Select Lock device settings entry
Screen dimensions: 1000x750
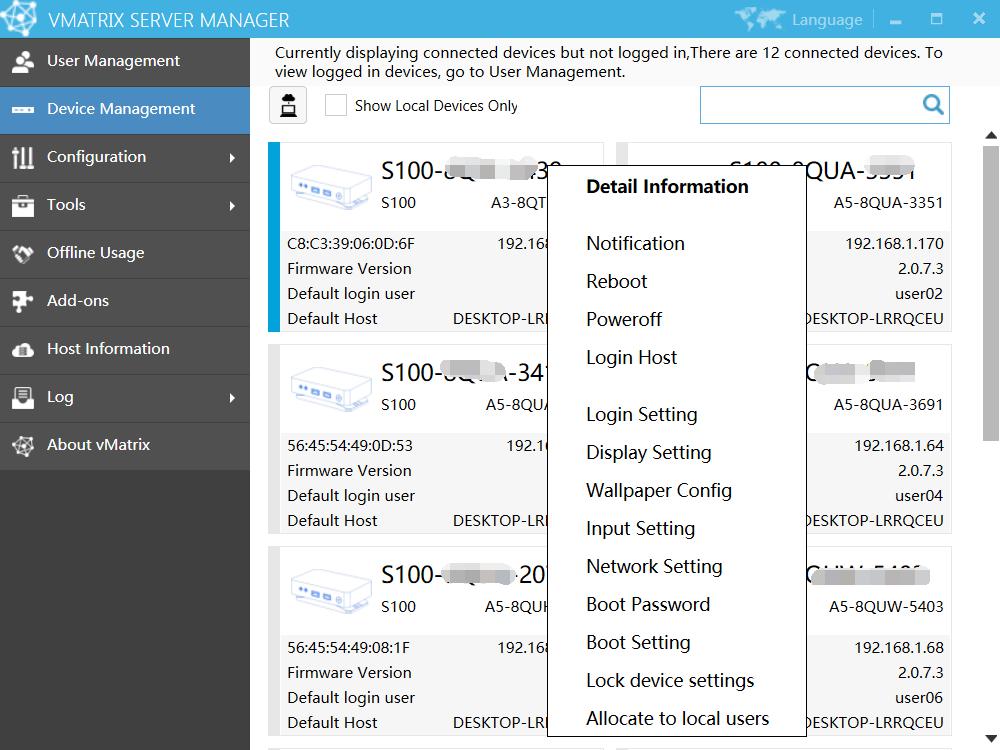tap(670, 680)
